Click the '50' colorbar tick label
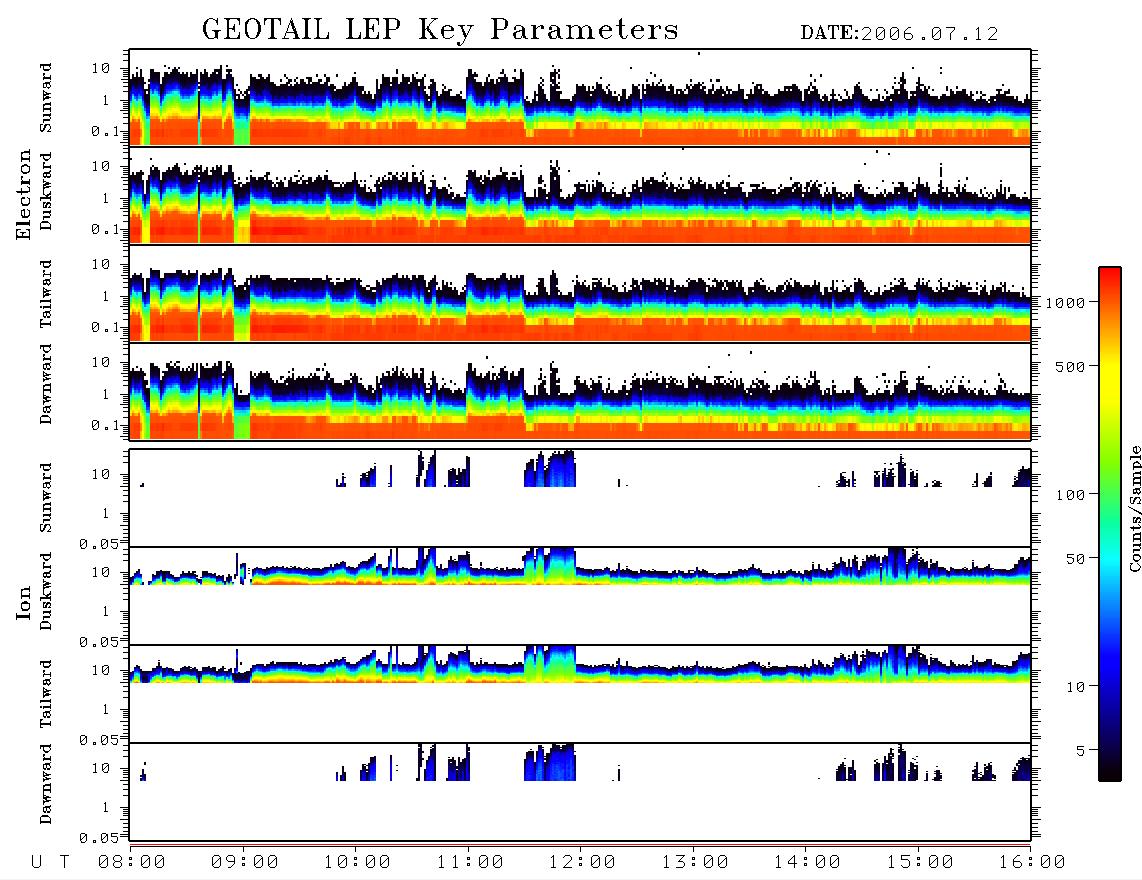This screenshot has width=1142, height=880. point(1075,559)
